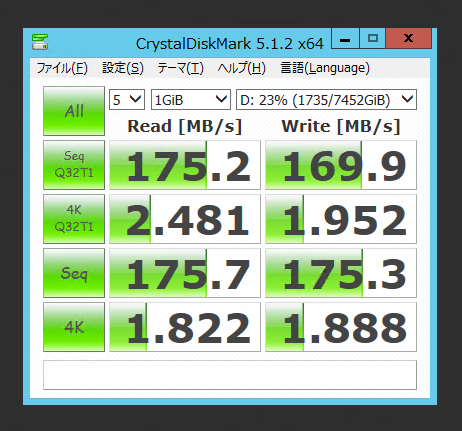Click the 4K Q32T1 write result 1.952

click(341, 219)
